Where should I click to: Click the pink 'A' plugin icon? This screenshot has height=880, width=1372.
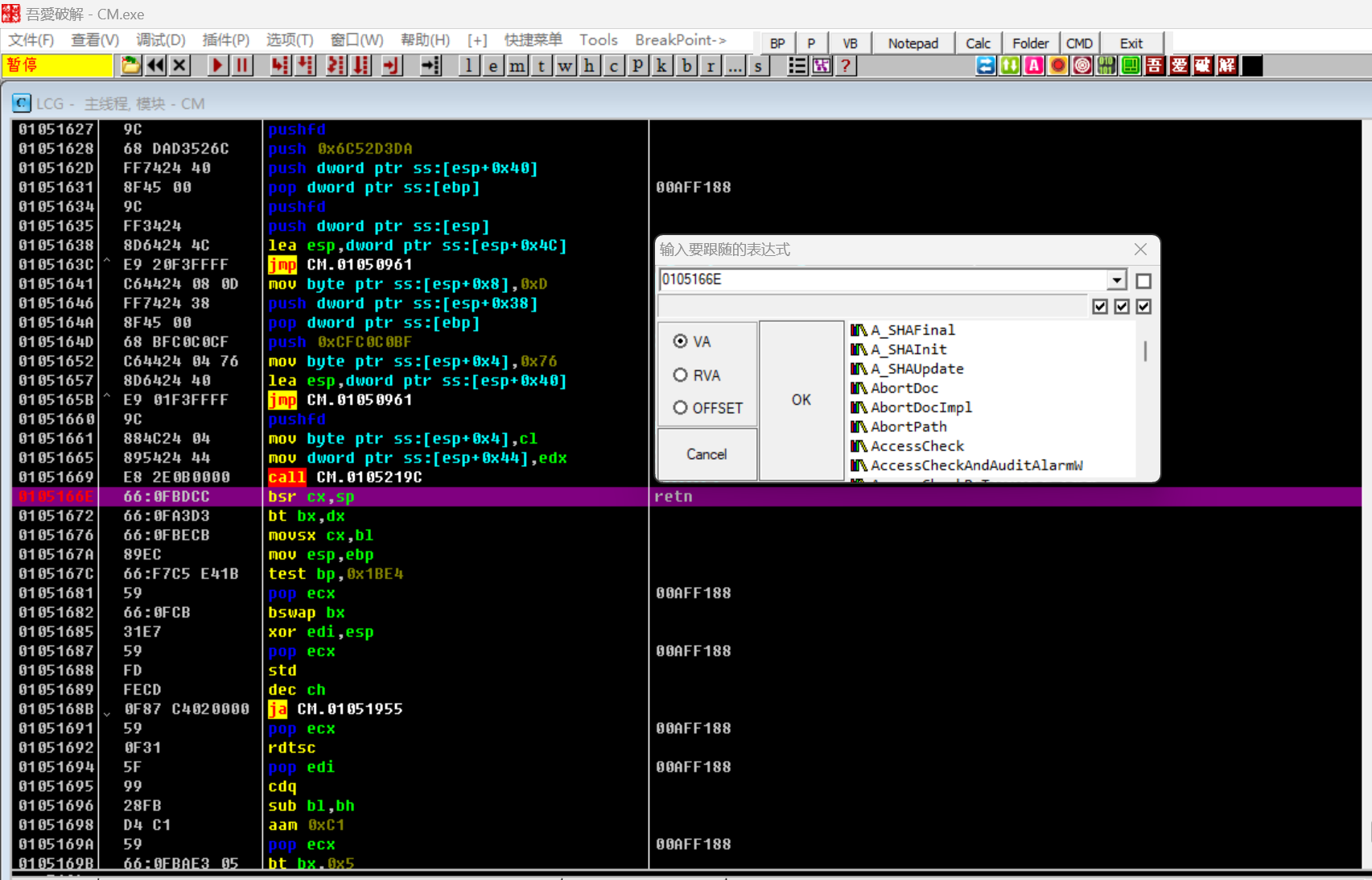(1034, 66)
